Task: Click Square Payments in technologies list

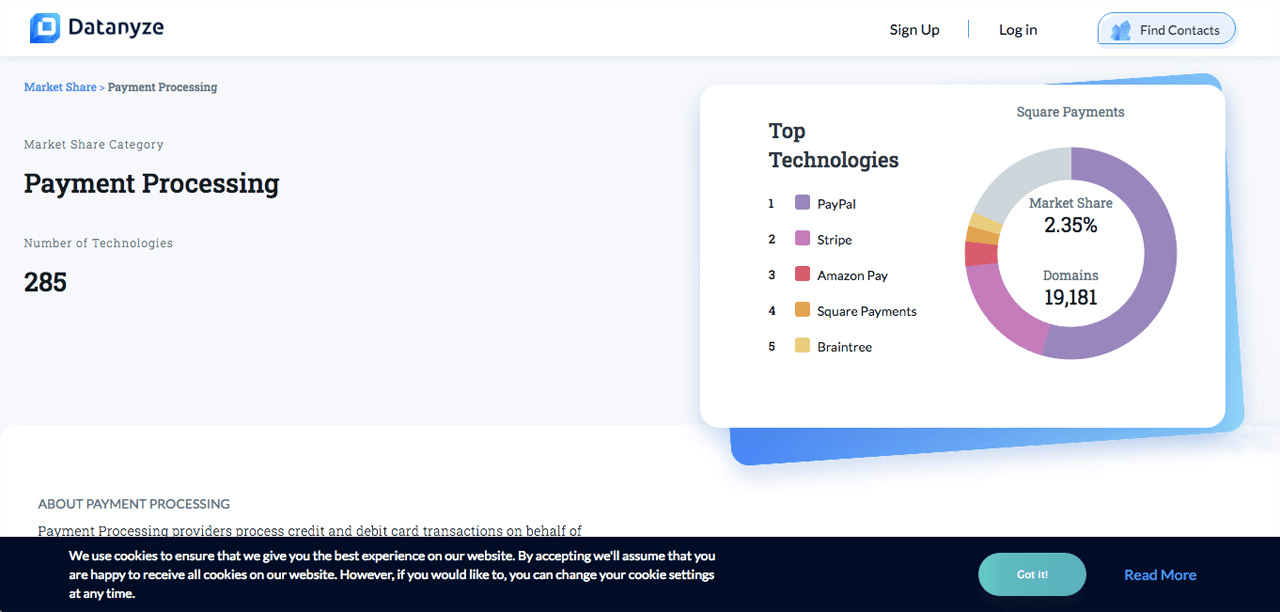Action: click(x=866, y=311)
